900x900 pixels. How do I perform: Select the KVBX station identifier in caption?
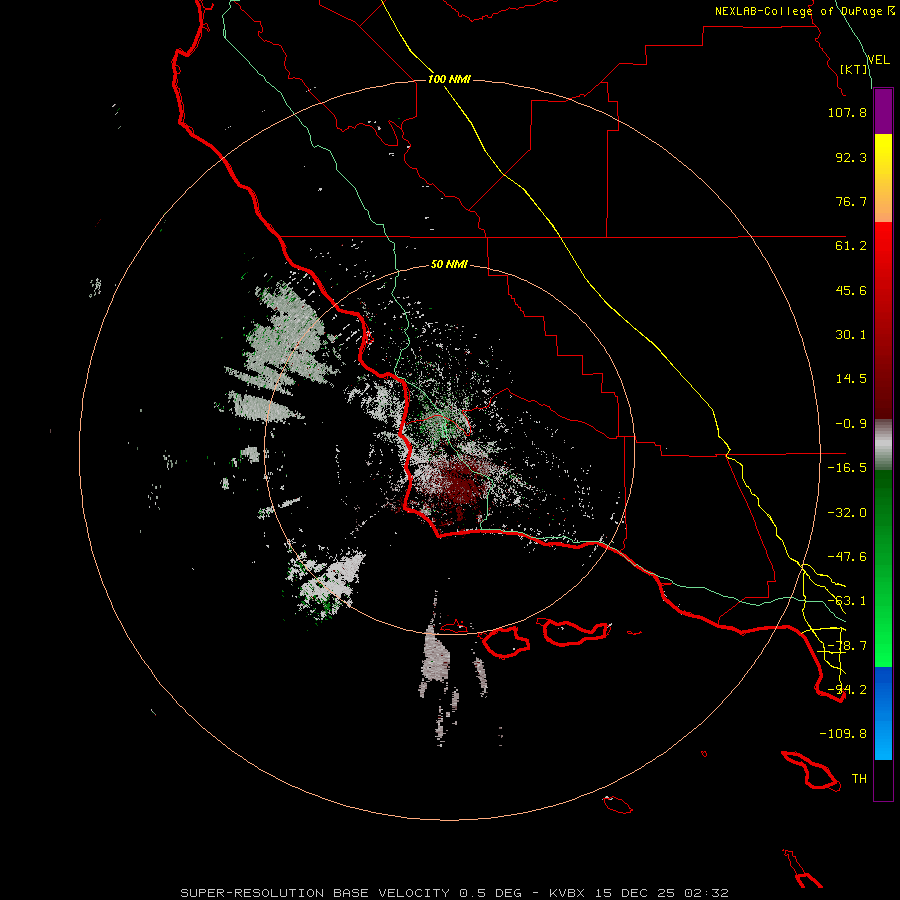coord(567,893)
